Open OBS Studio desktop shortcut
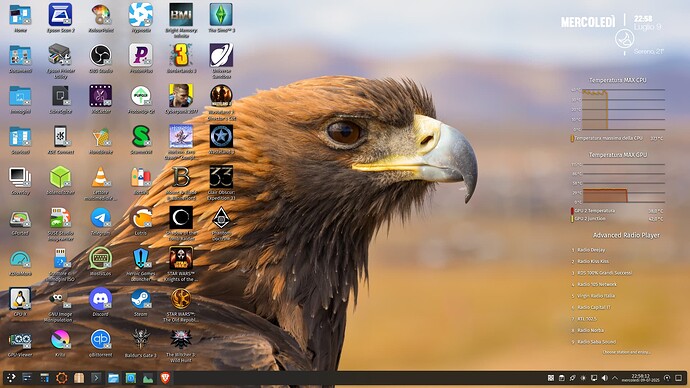 tap(100, 55)
